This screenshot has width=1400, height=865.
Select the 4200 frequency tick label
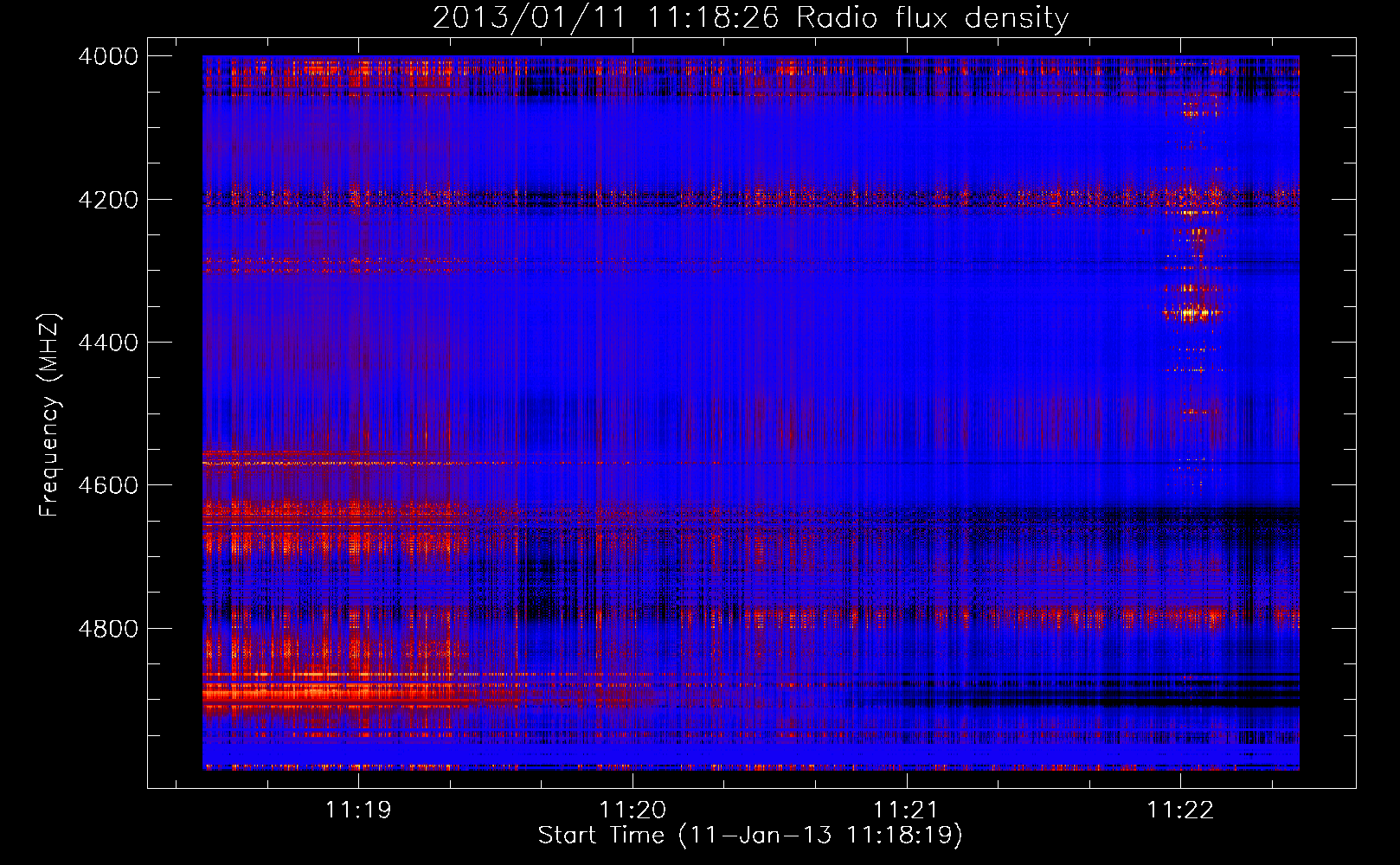[108, 200]
